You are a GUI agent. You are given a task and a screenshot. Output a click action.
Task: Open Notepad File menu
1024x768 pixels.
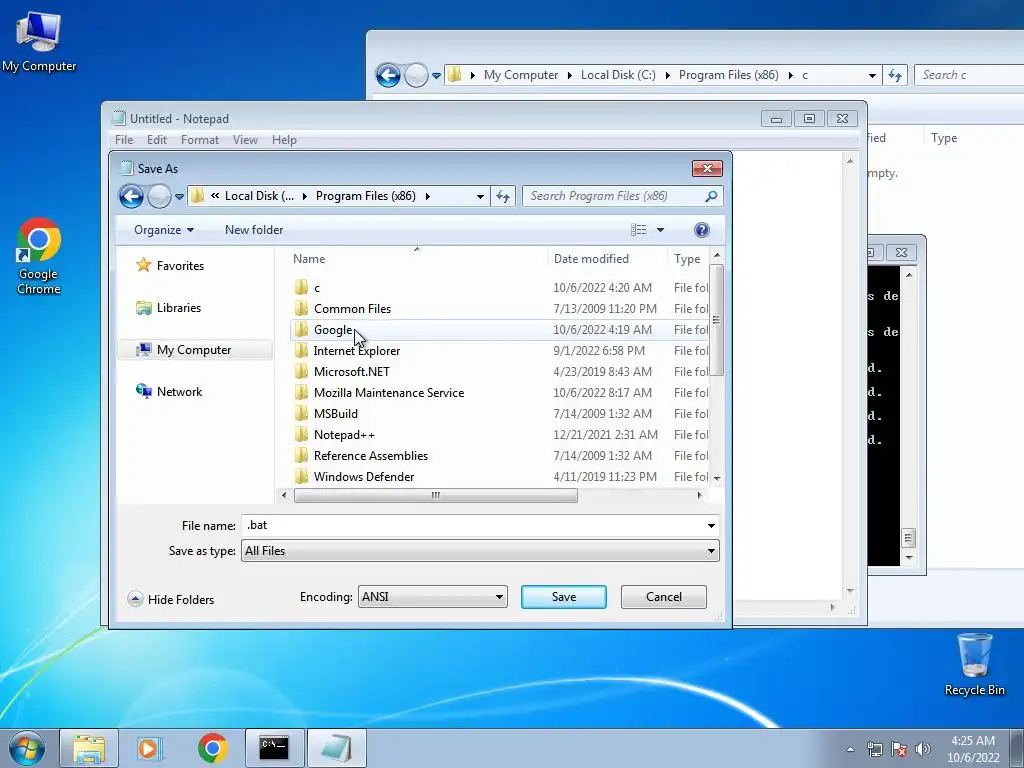[x=124, y=140]
